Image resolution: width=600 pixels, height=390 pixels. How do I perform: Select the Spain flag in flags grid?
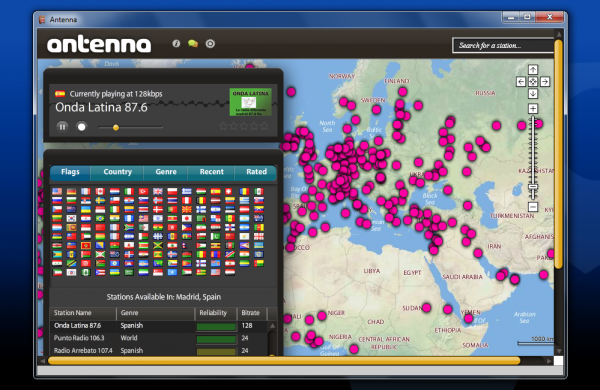[215, 191]
